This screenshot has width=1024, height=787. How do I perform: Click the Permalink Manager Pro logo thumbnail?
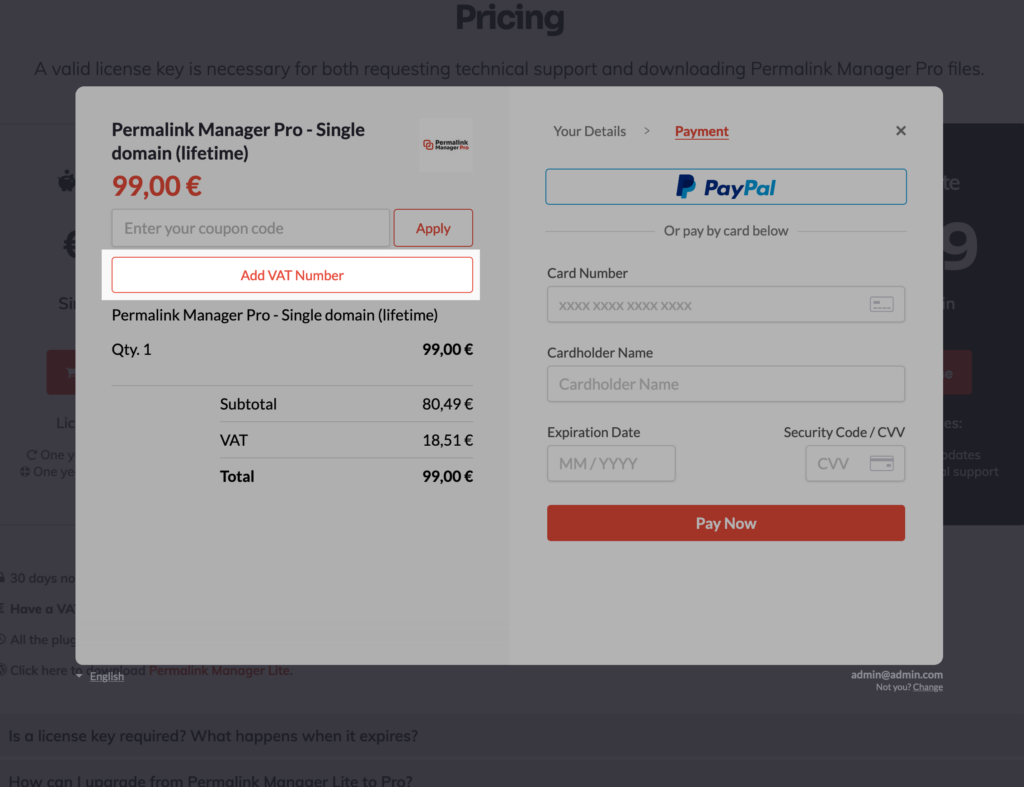tap(446, 145)
